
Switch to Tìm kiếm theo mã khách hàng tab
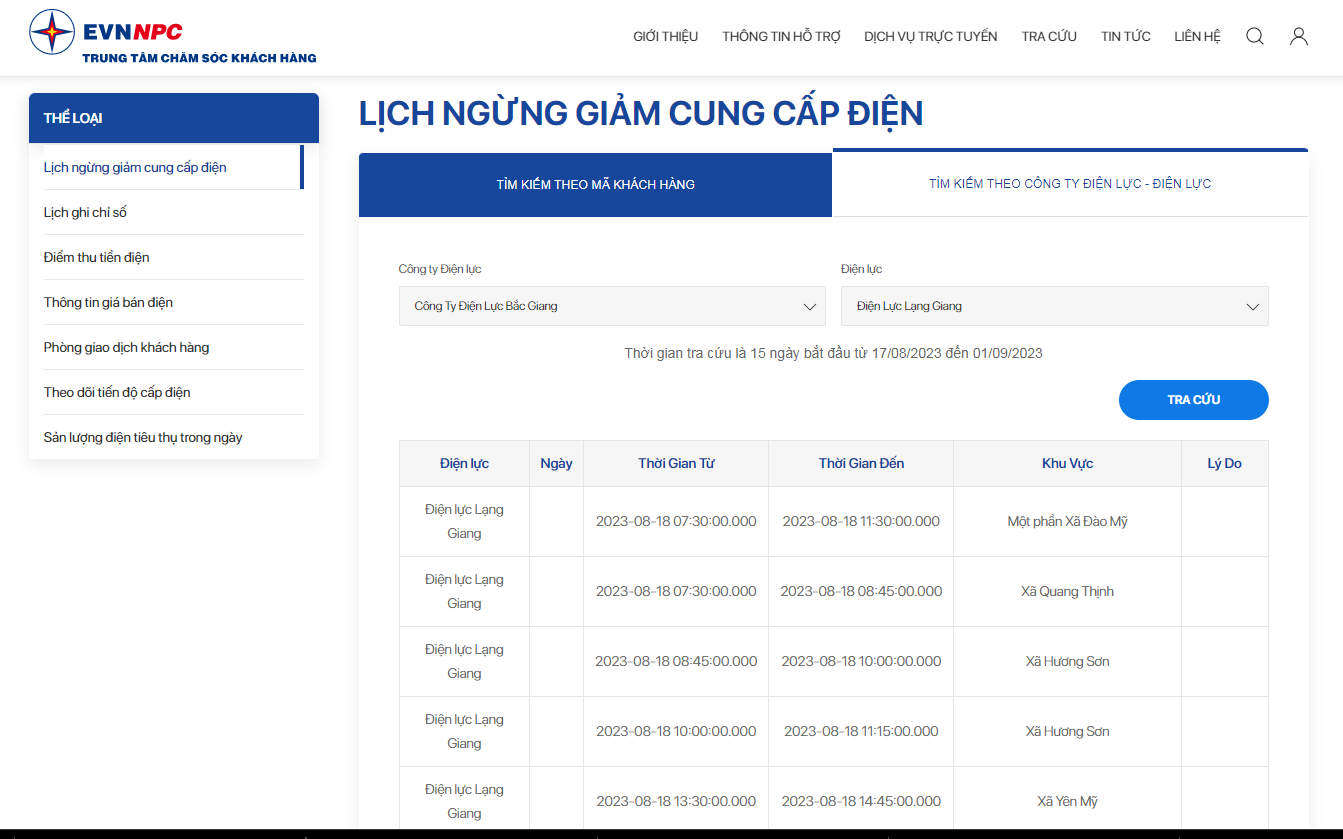(x=595, y=184)
